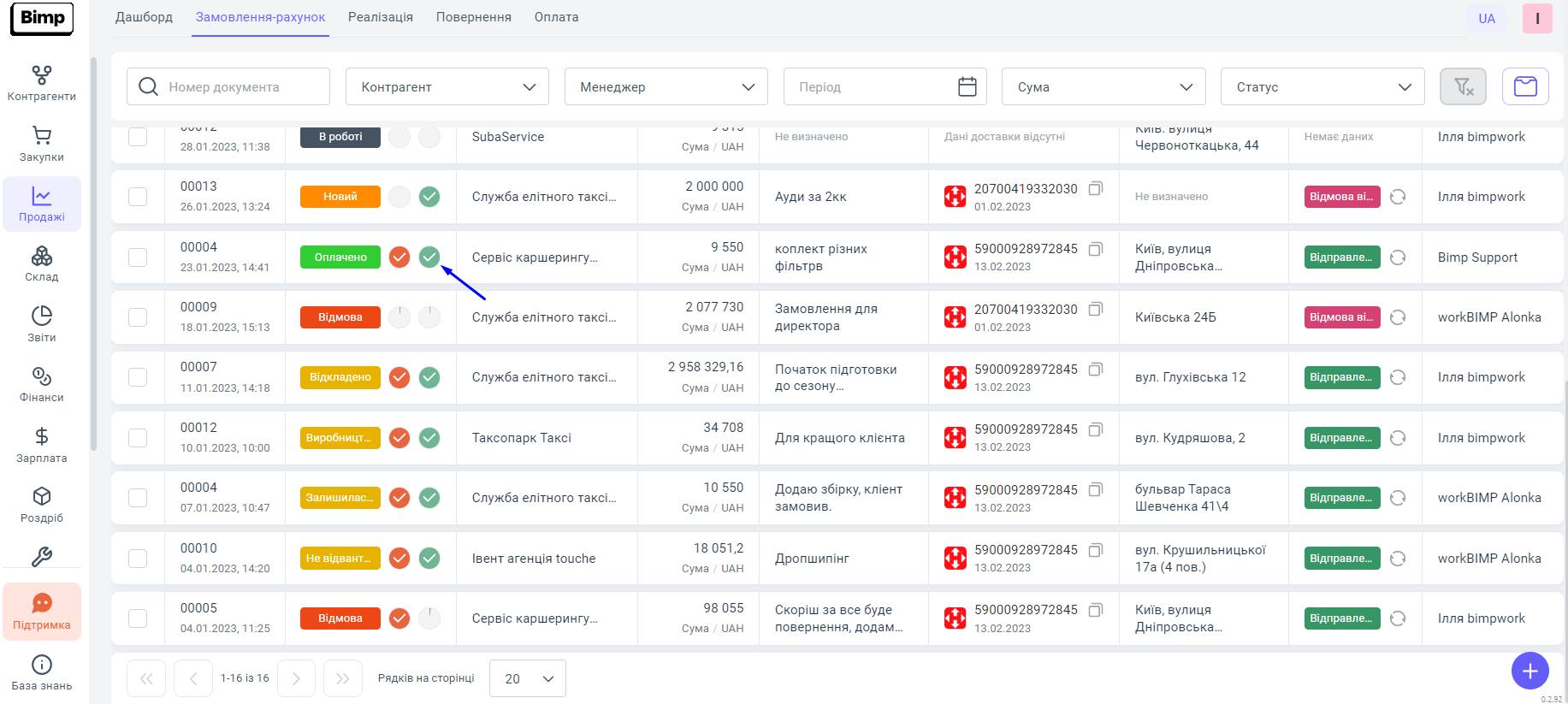The height and width of the screenshot is (704, 1568).
Task: Select checkbox for order 00013
Action: 138,197
